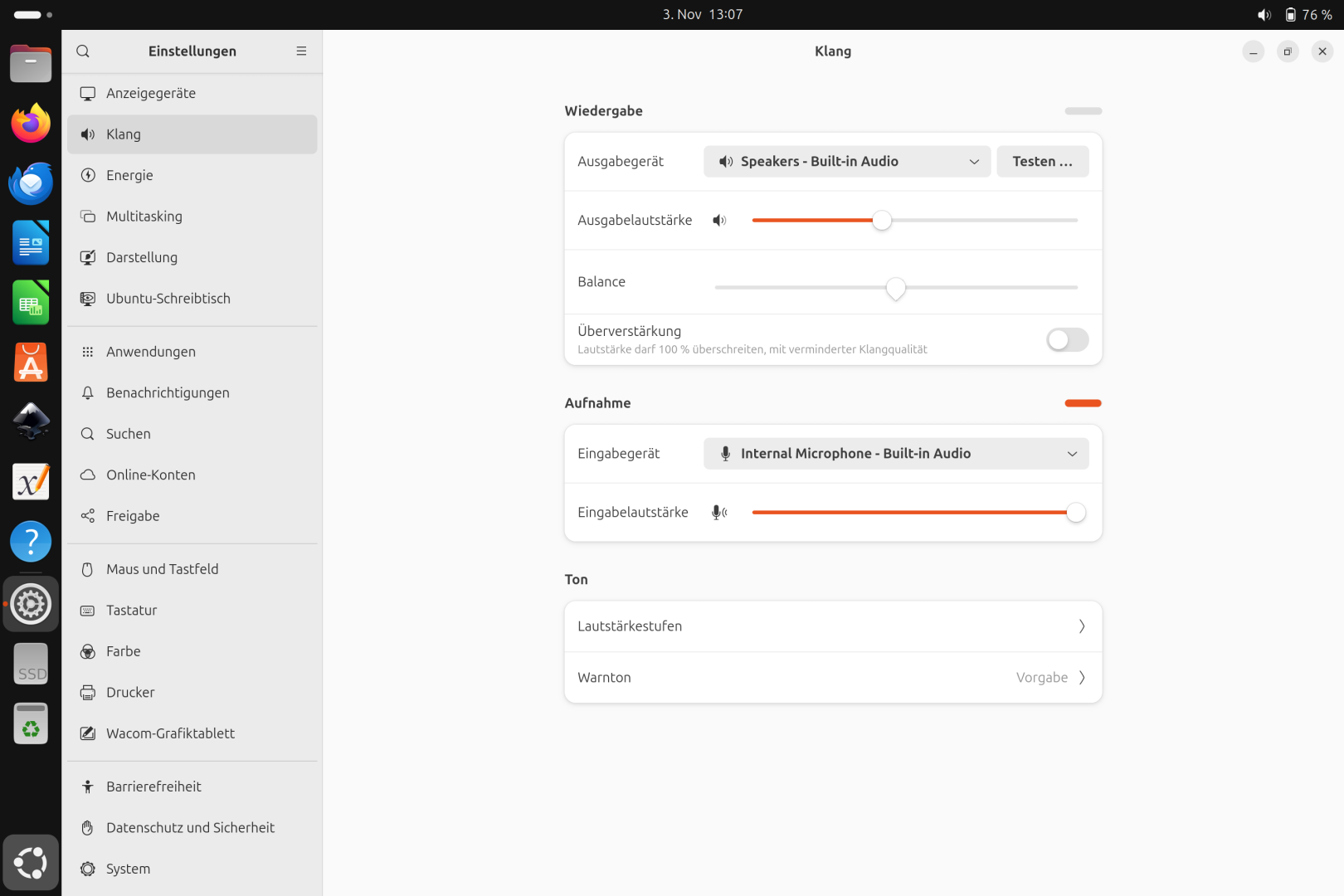Click on the Eingabelautstärke slider

(x=915, y=513)
